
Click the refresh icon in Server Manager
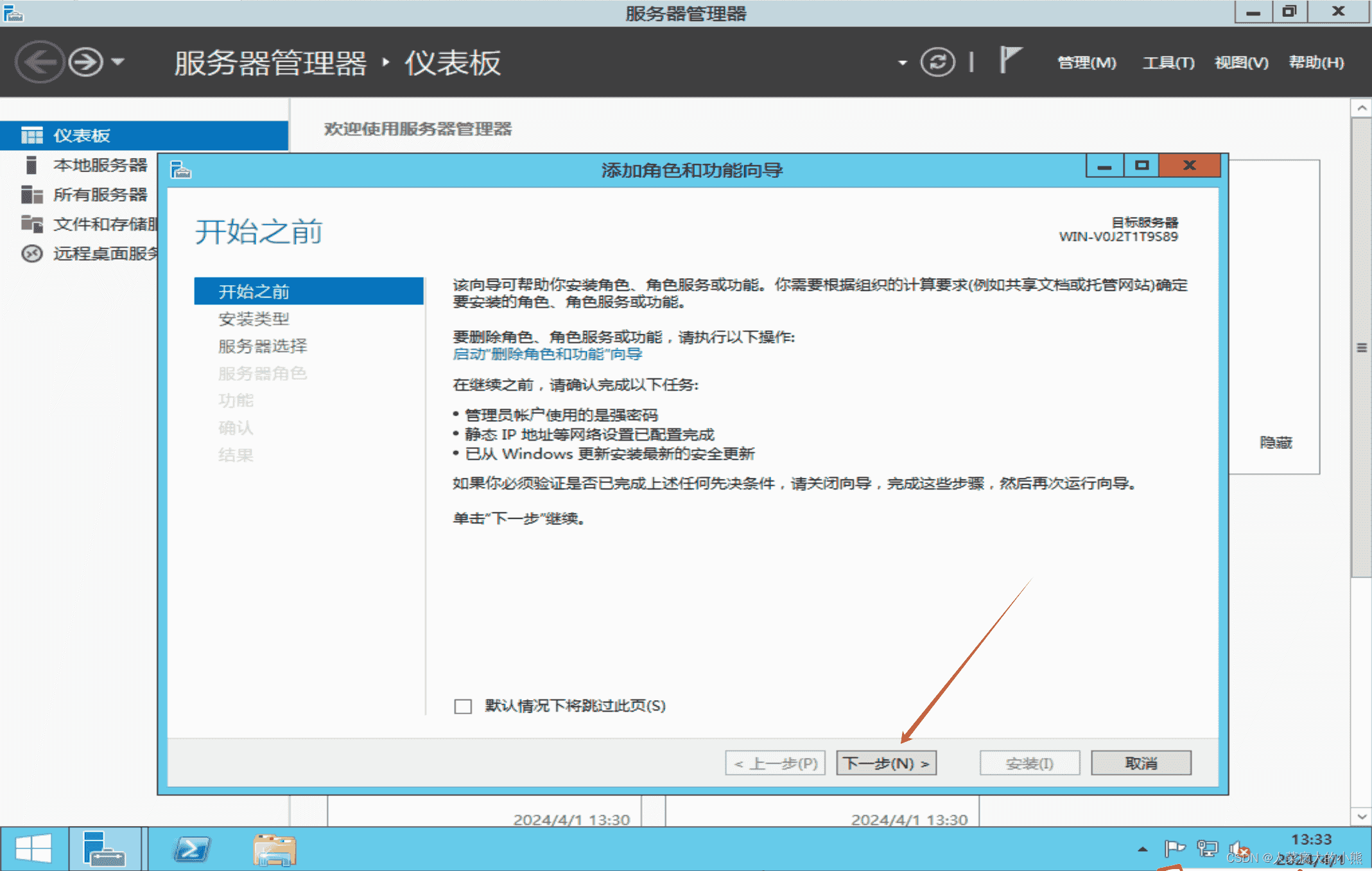click(x=938, y=62)
